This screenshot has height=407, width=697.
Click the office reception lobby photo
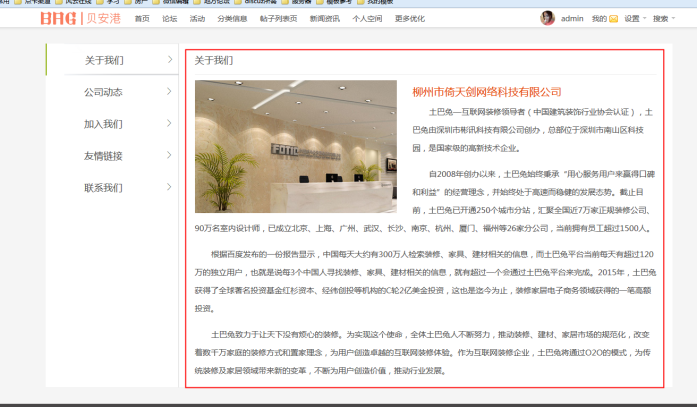(x=296, y=146)
